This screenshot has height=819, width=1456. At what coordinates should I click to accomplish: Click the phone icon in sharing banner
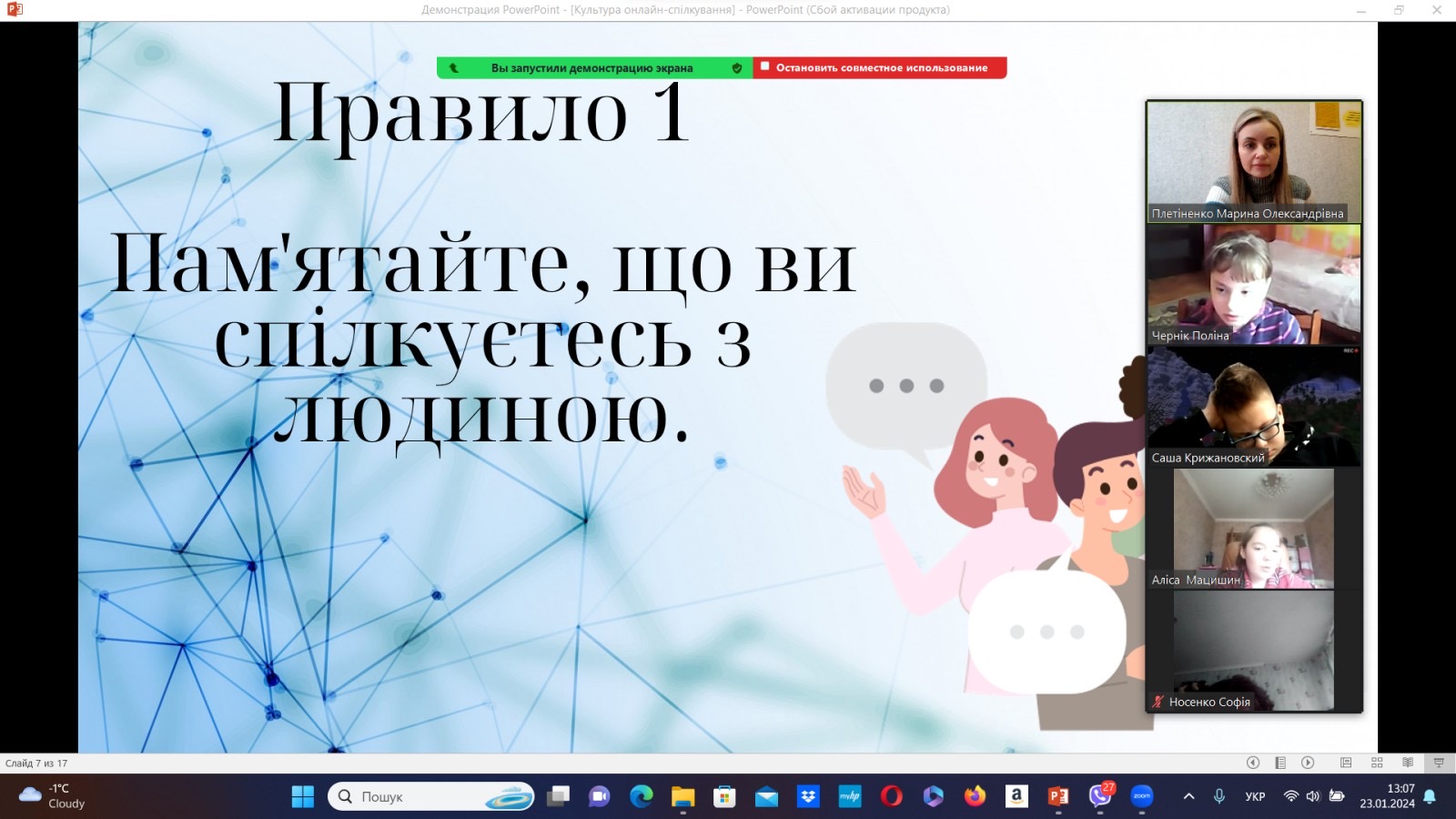coord(454,67)
